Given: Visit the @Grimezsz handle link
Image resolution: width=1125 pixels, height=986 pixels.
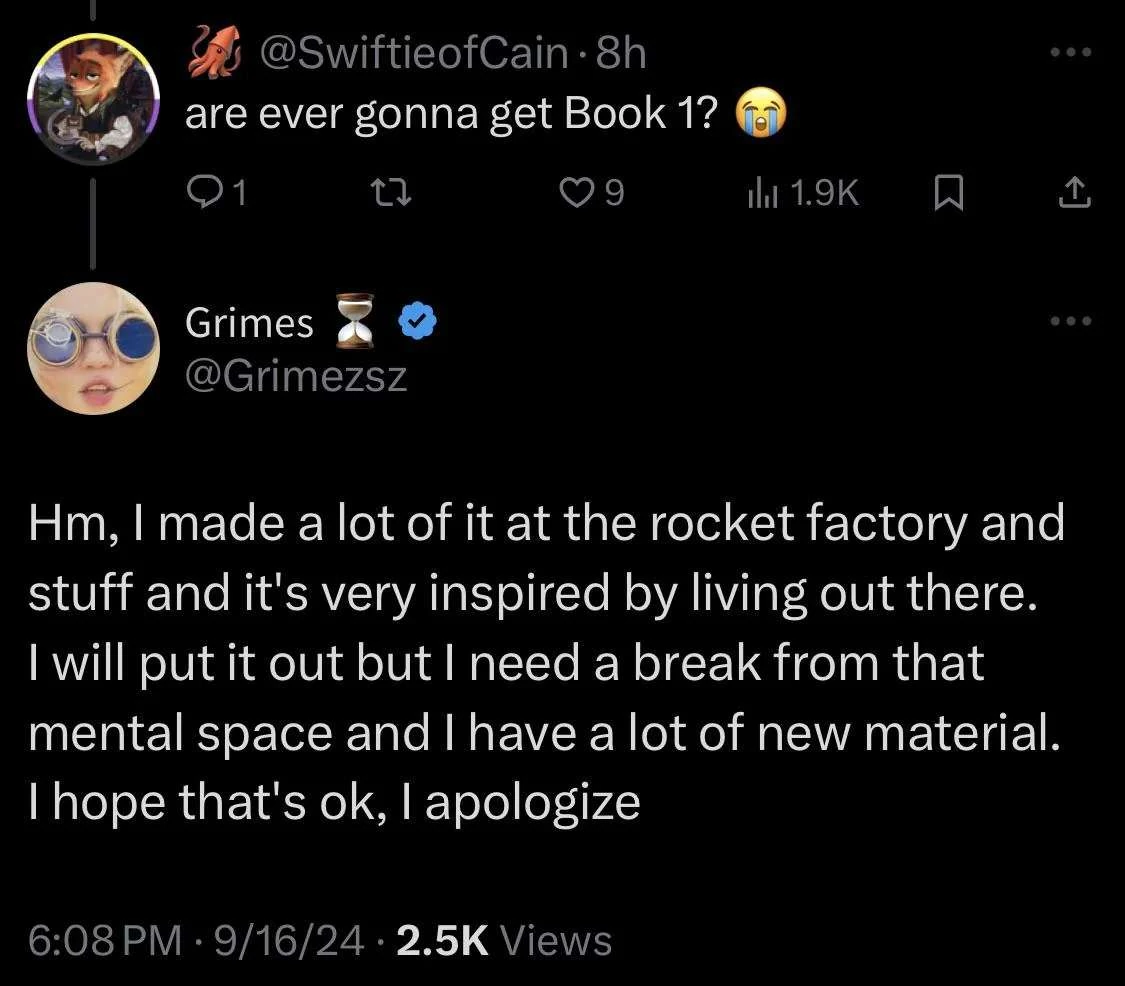Looking at the screenshot, I should pos(296,378).
